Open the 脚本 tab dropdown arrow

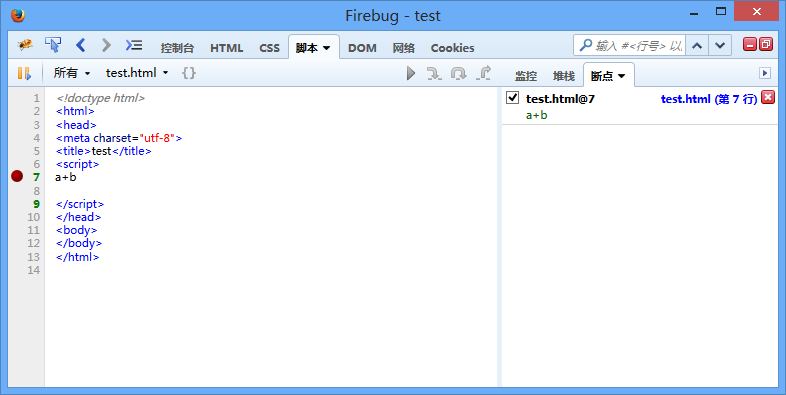point(326,48)
